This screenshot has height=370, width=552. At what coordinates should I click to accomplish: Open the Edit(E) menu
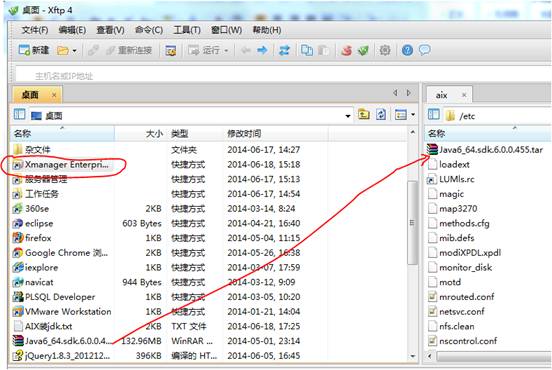pos(72,30)
